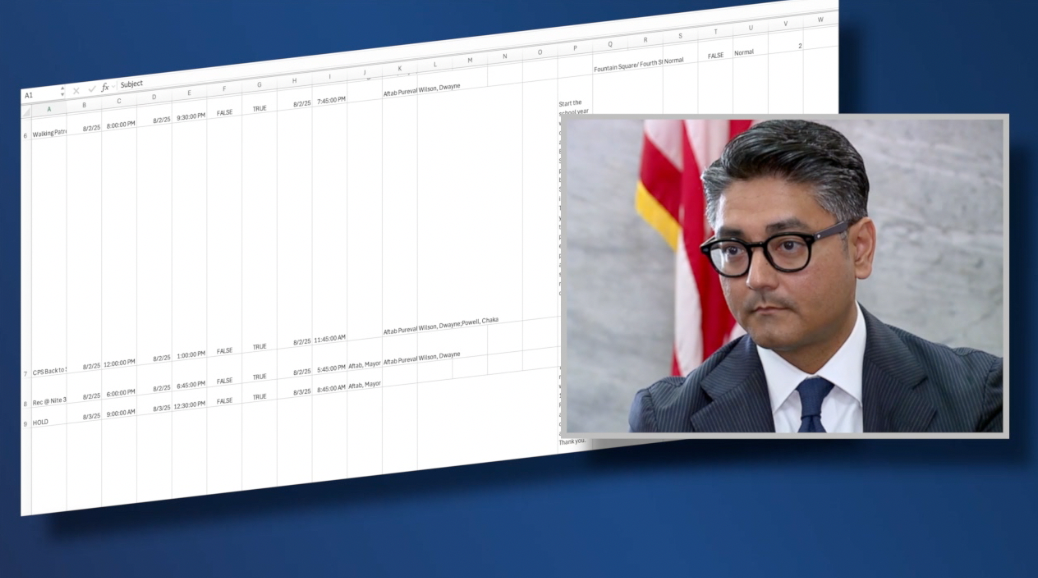Viewport: 1038px width, 578px height.
Task: Select row 7 header
Action: (25, 374)
